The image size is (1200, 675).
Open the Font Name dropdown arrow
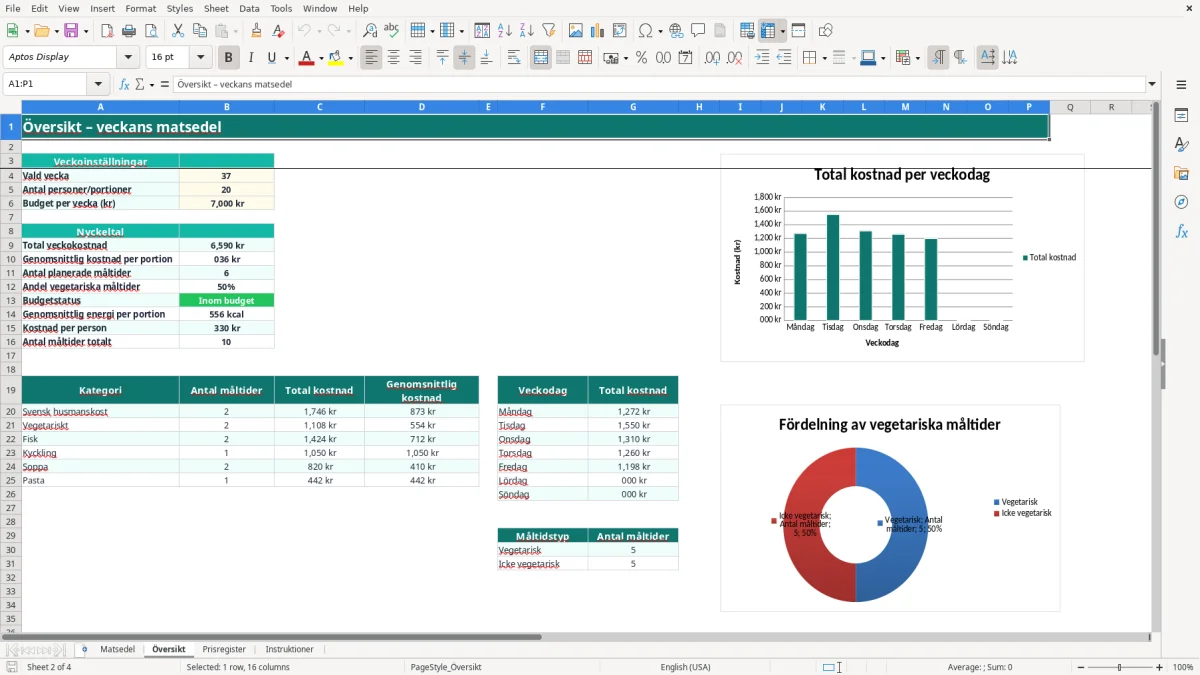point(128,58)
